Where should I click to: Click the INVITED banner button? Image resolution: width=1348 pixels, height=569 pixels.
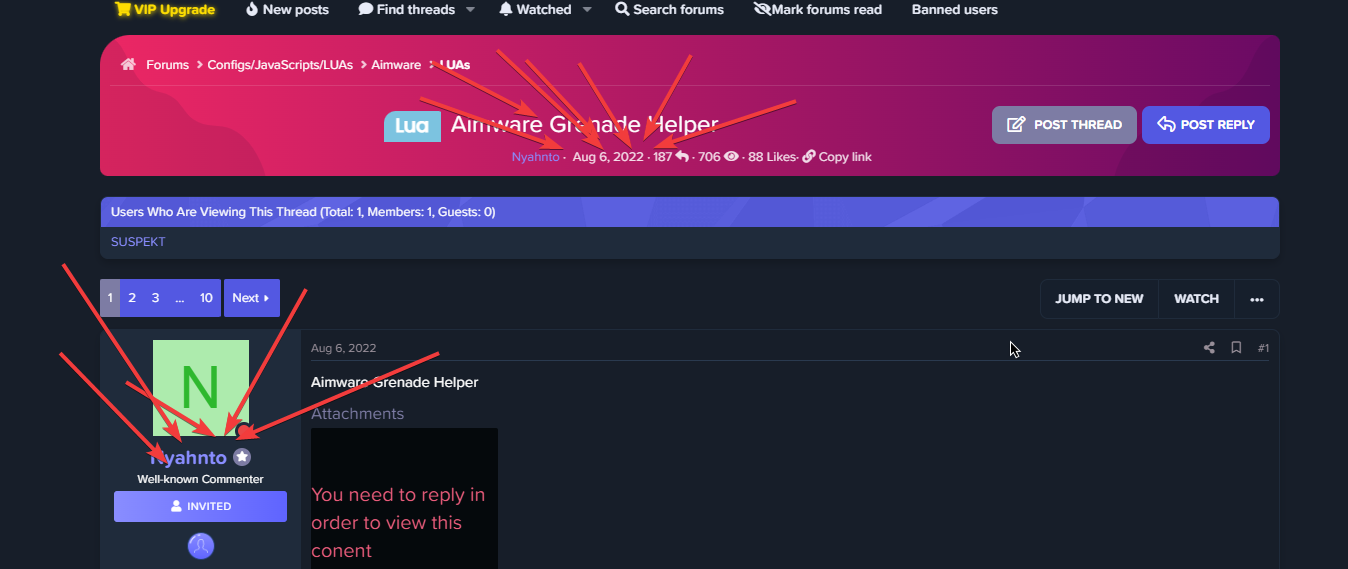point(200,506)
